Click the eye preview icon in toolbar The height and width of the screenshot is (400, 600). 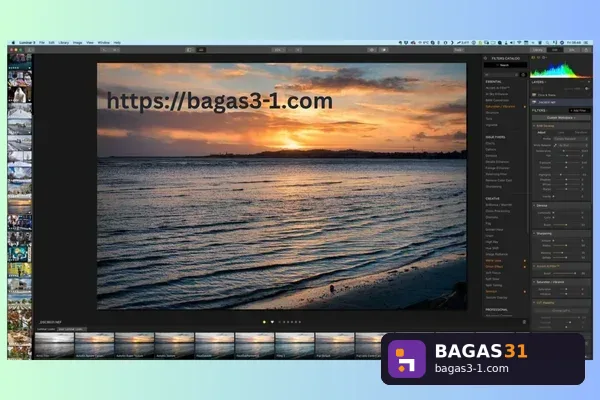pyautogui.click(x=371, y=50)
